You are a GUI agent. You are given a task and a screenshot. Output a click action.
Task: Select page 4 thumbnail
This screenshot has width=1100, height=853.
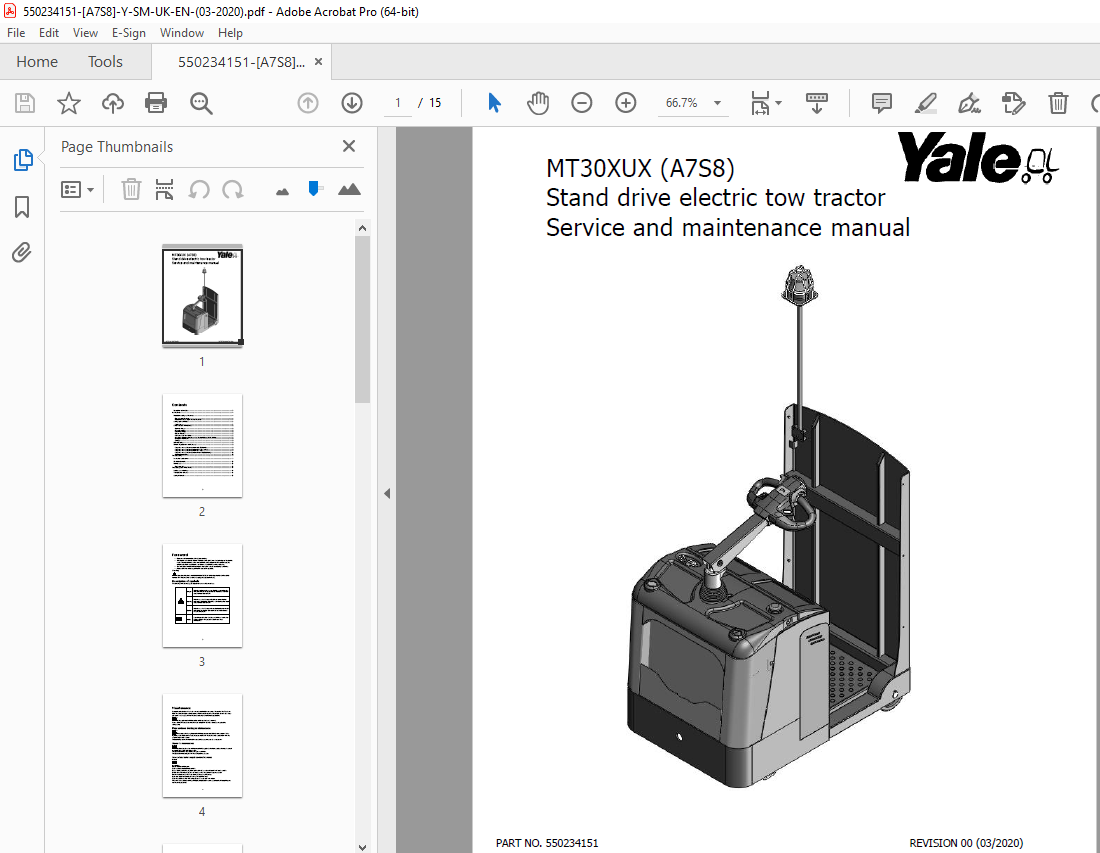click(x=202, y=746)
